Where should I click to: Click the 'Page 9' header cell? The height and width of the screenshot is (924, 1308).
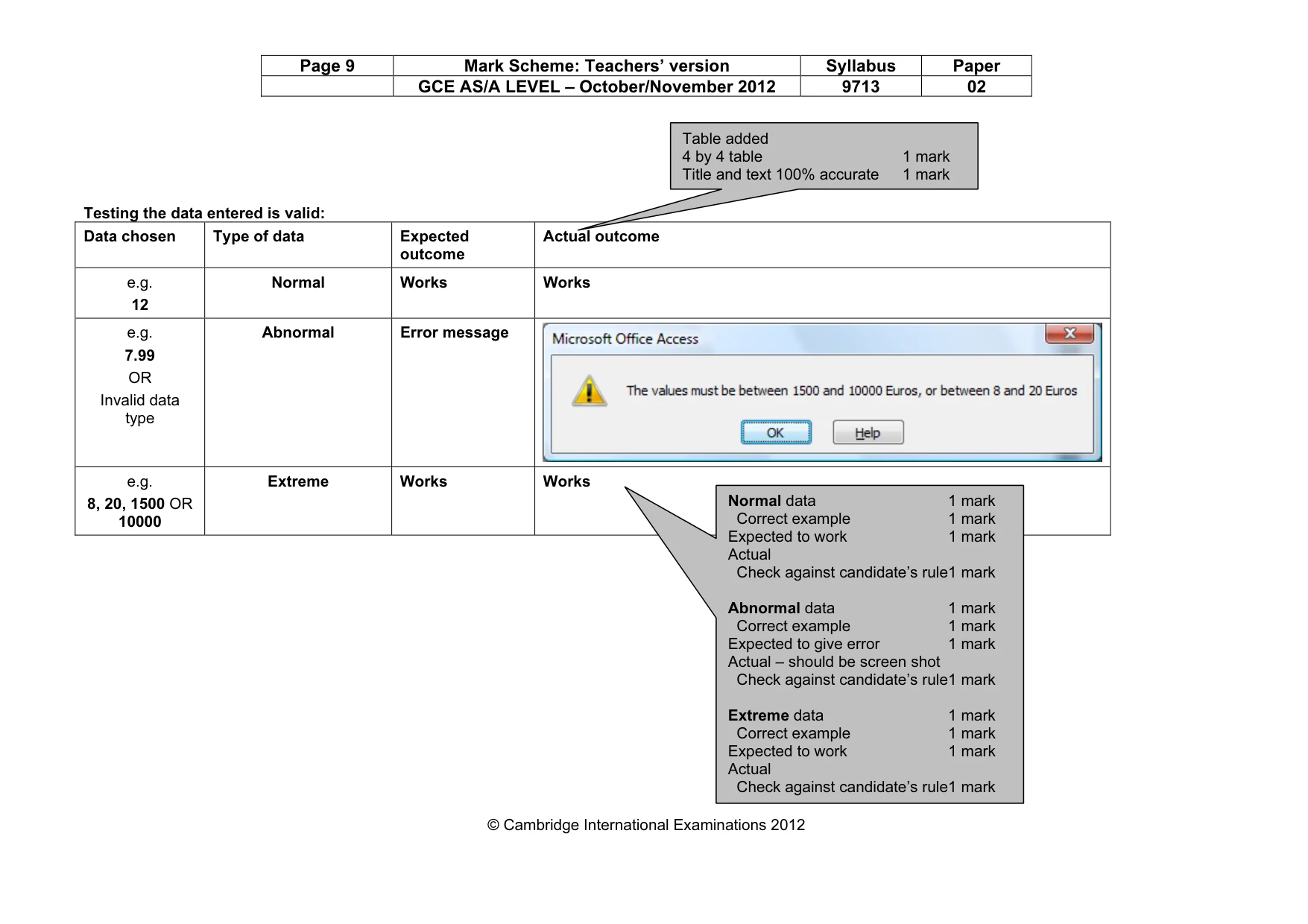click(327, 66)
